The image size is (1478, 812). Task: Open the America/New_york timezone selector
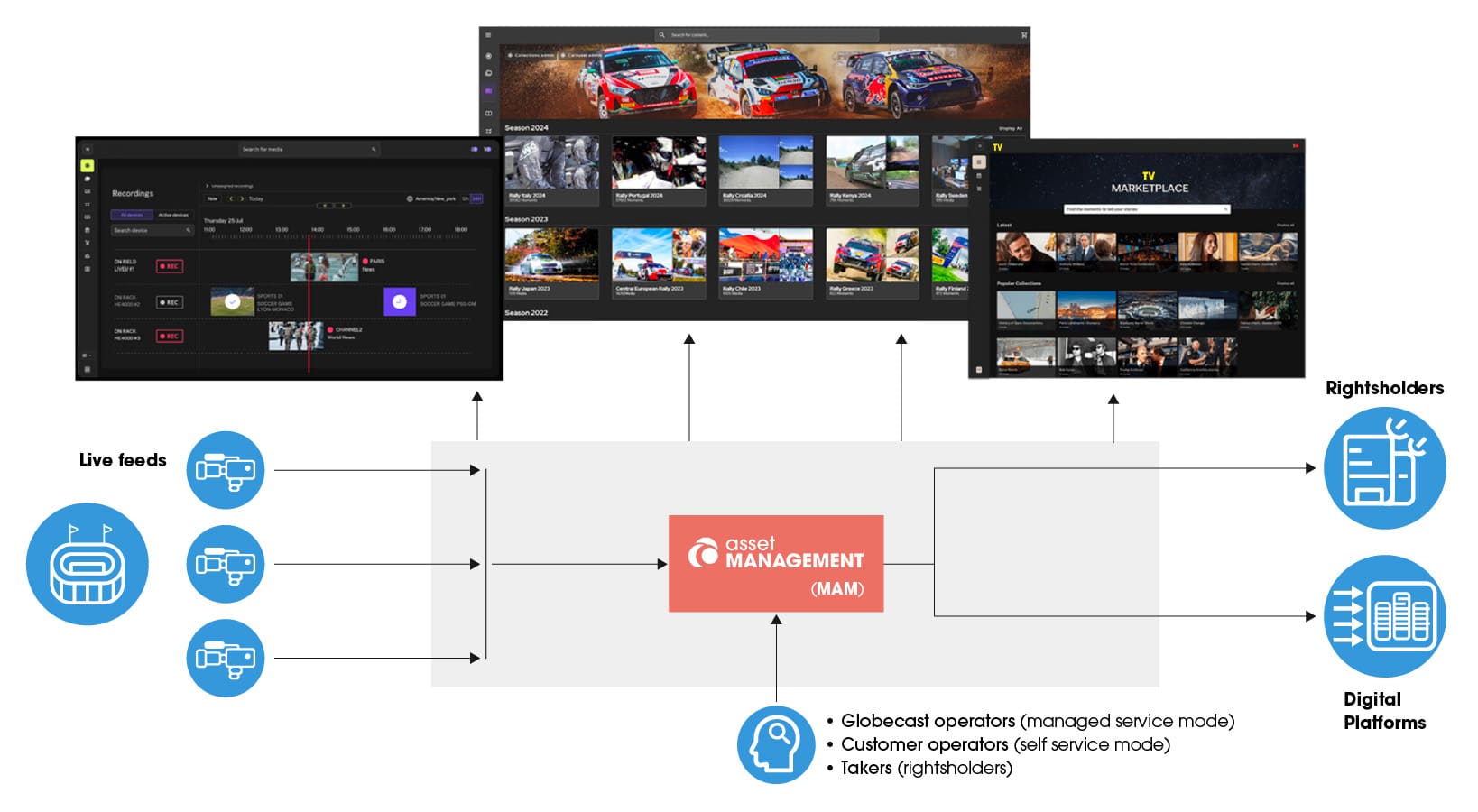430,198
